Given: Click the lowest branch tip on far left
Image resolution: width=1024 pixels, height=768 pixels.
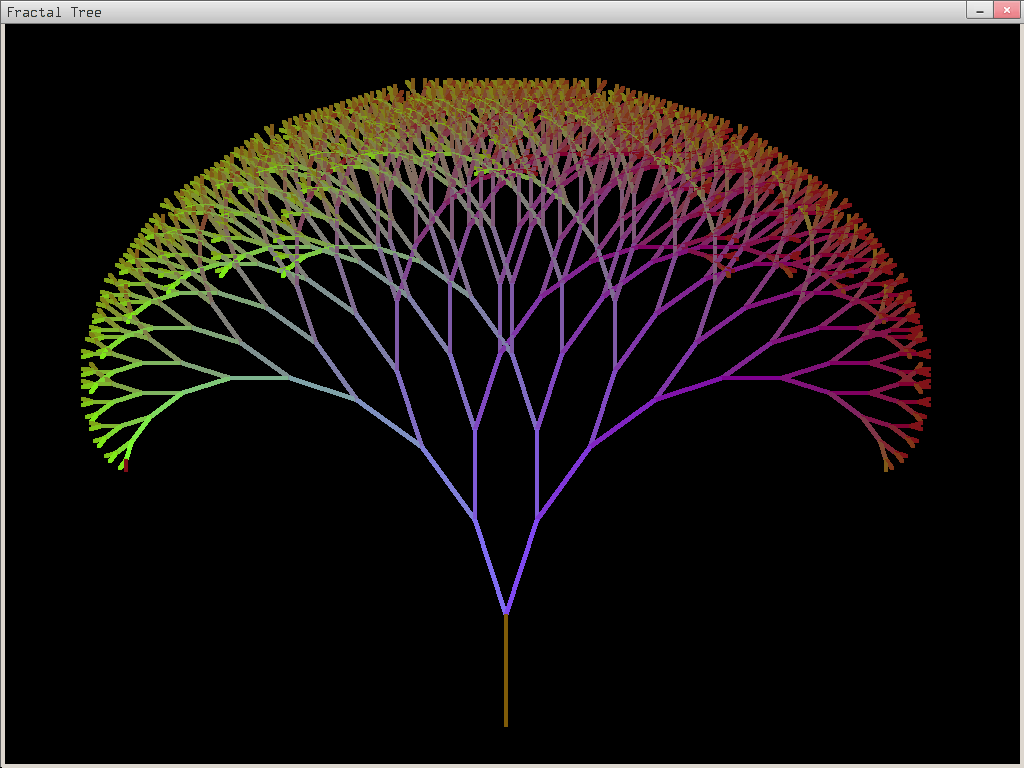Looking at the screenshot, I should (125, 466).
